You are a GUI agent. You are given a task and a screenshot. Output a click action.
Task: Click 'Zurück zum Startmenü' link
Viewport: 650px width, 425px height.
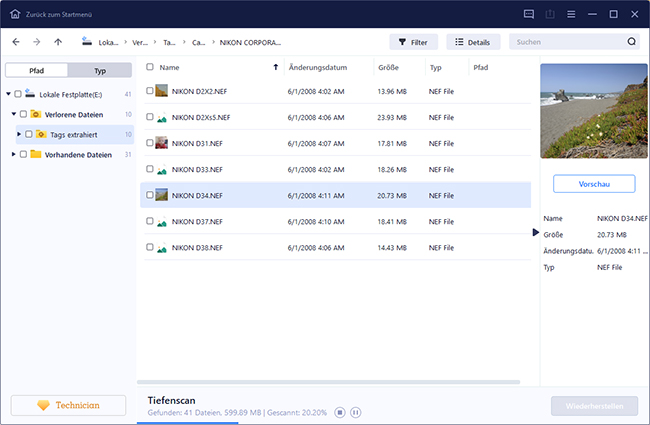[59, 15]
